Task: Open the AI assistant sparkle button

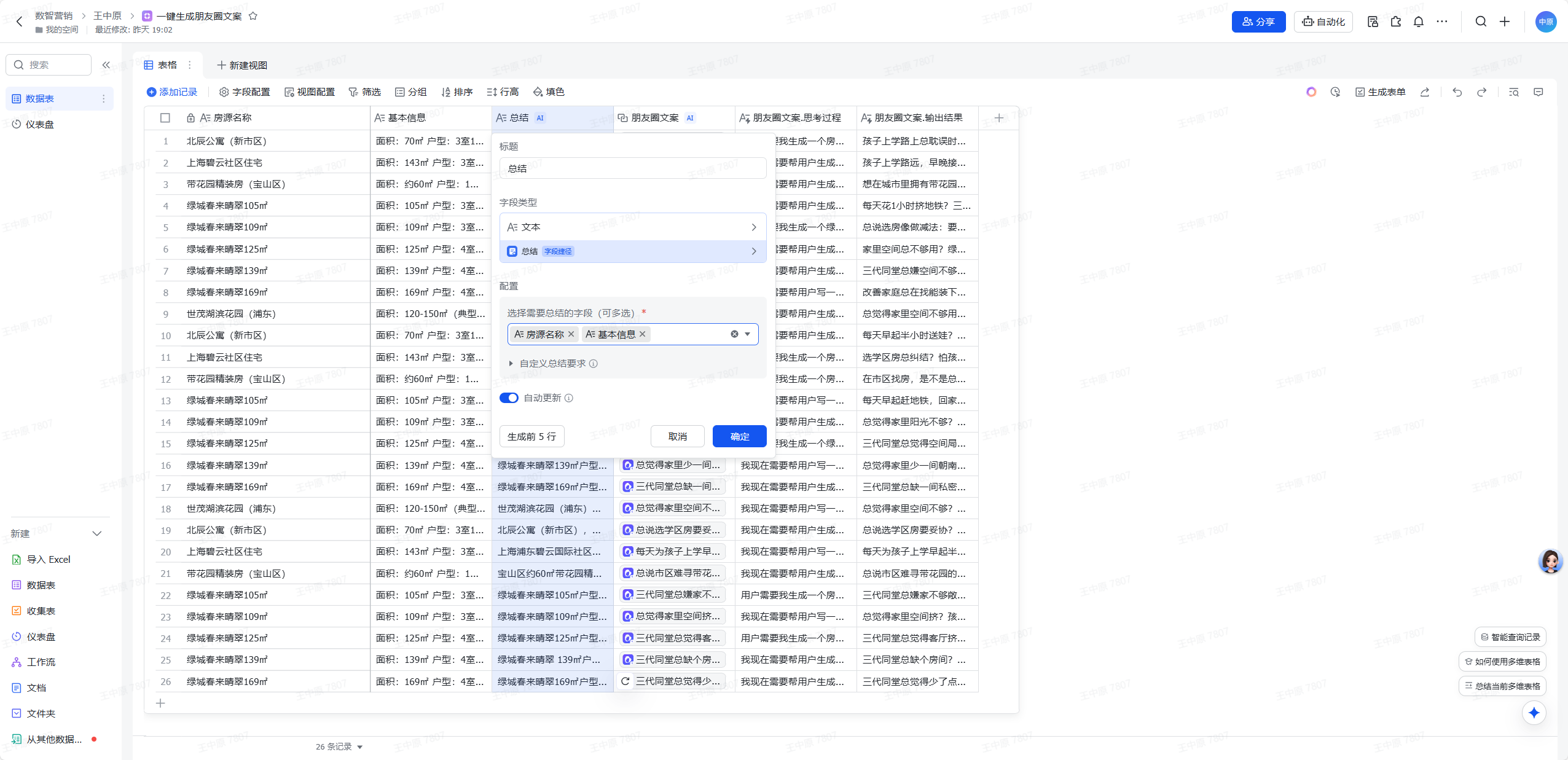Action: pyautogui.click(x=1534, y=713)
